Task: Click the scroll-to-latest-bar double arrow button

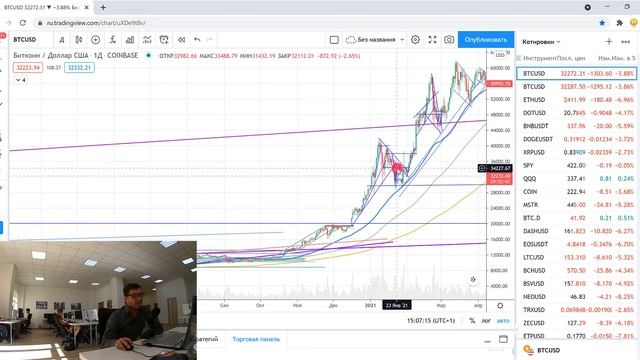Action: (473, 280)
